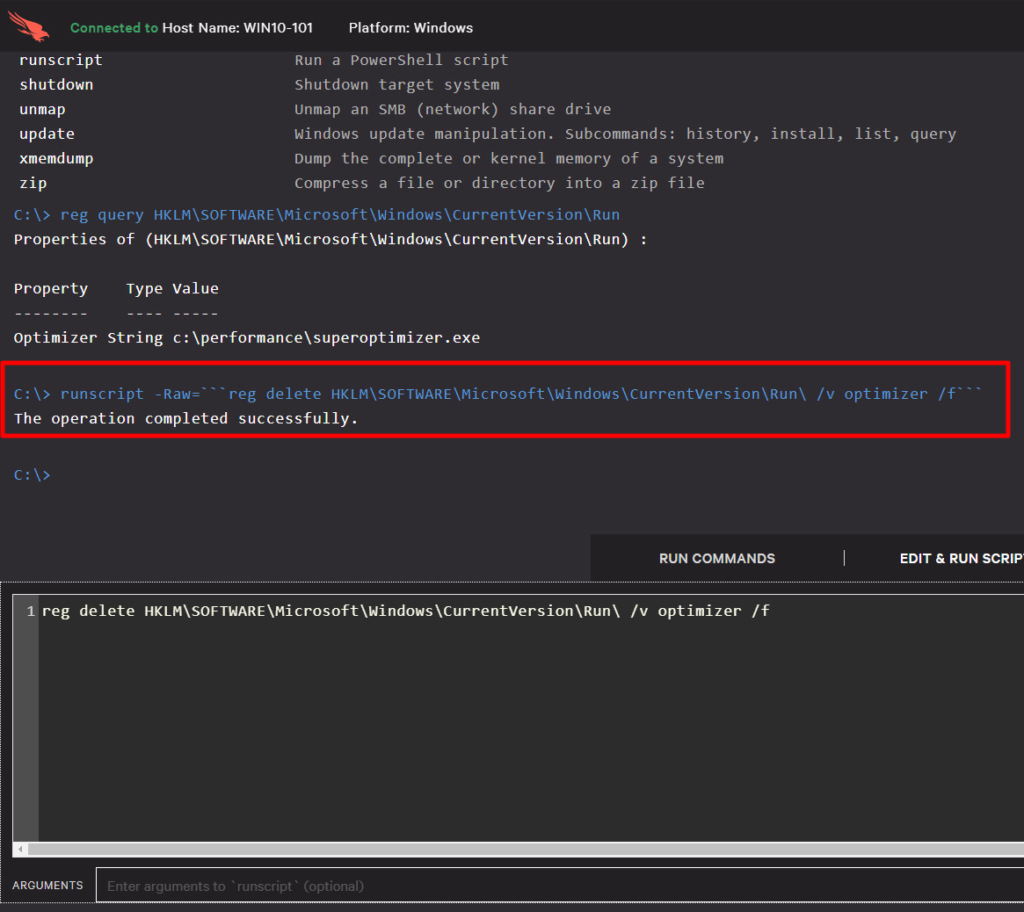Click the 'Optimizer String c:\performance\superoptimizer.exe' row
This screenshot has width=1024, height=912.
tap(247, 338)
